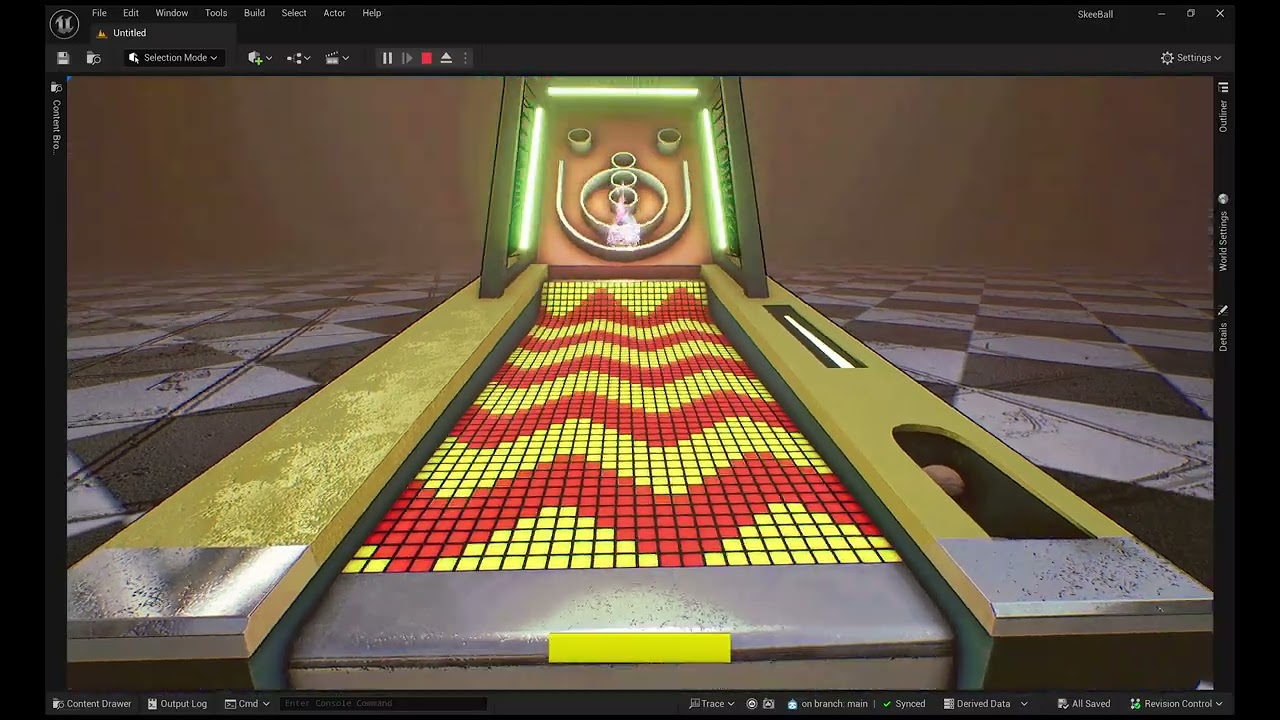Expand the collapsed Outliner side panel
The image size is (1280, 720).
point(1223,108)
